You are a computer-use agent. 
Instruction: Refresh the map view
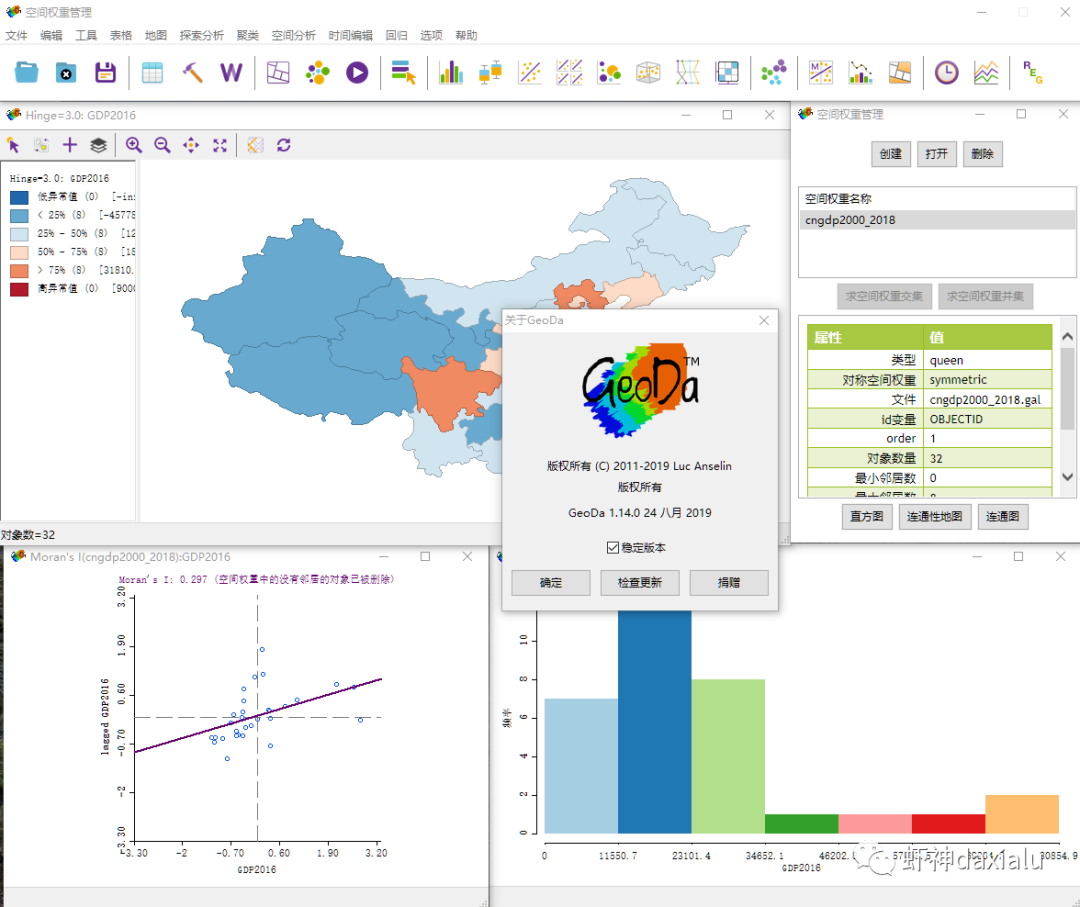pos(284,145)
